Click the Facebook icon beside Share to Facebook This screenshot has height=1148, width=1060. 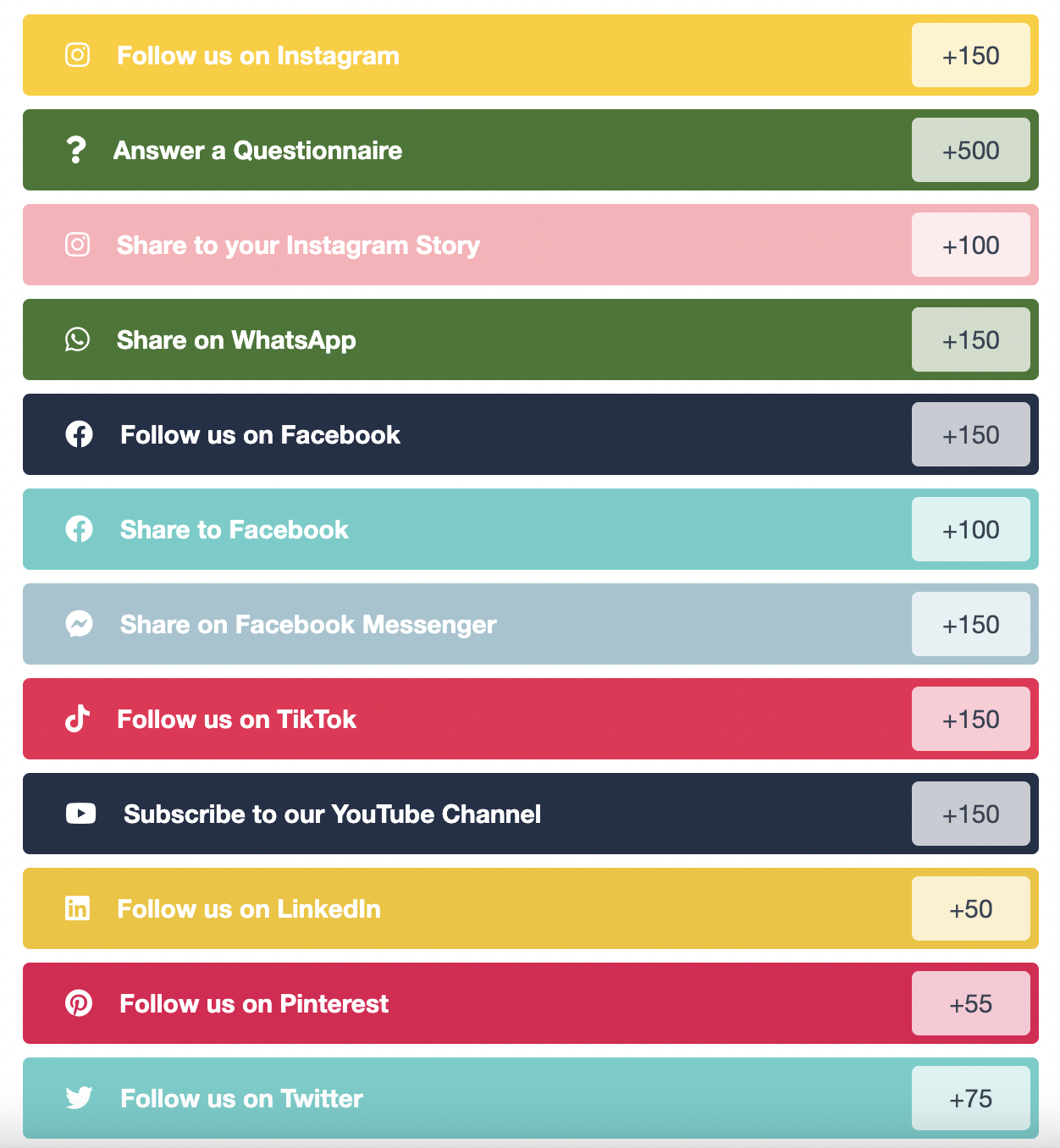[x=79, y=529]
